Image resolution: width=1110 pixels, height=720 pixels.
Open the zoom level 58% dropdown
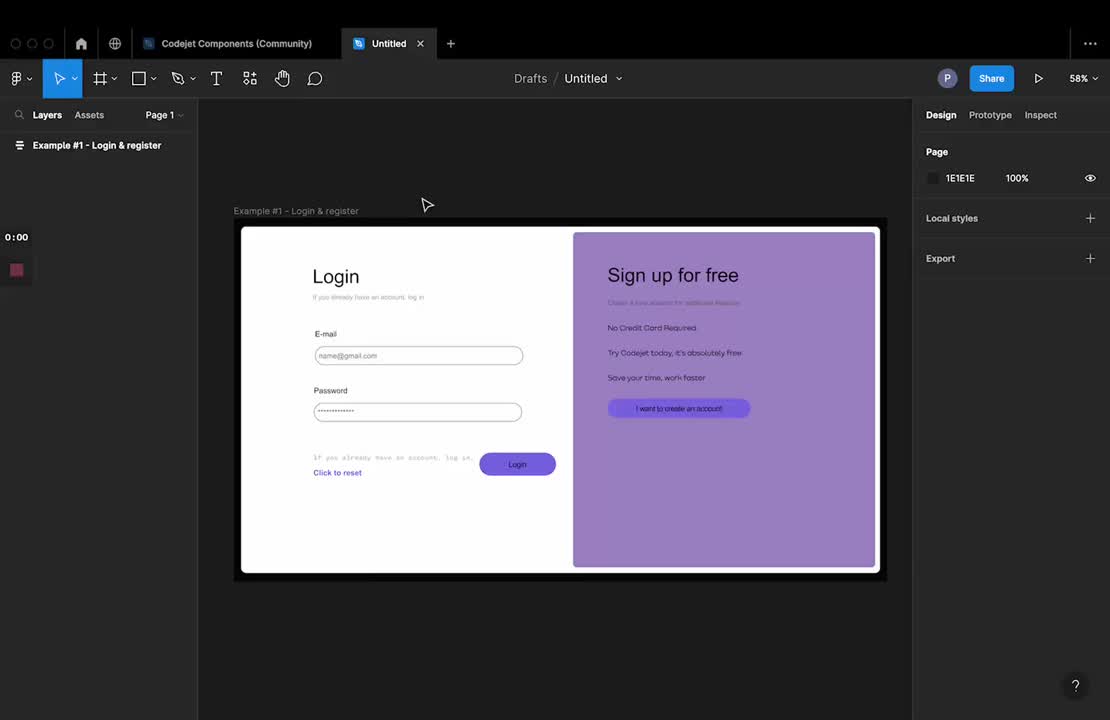point(1082,78)
